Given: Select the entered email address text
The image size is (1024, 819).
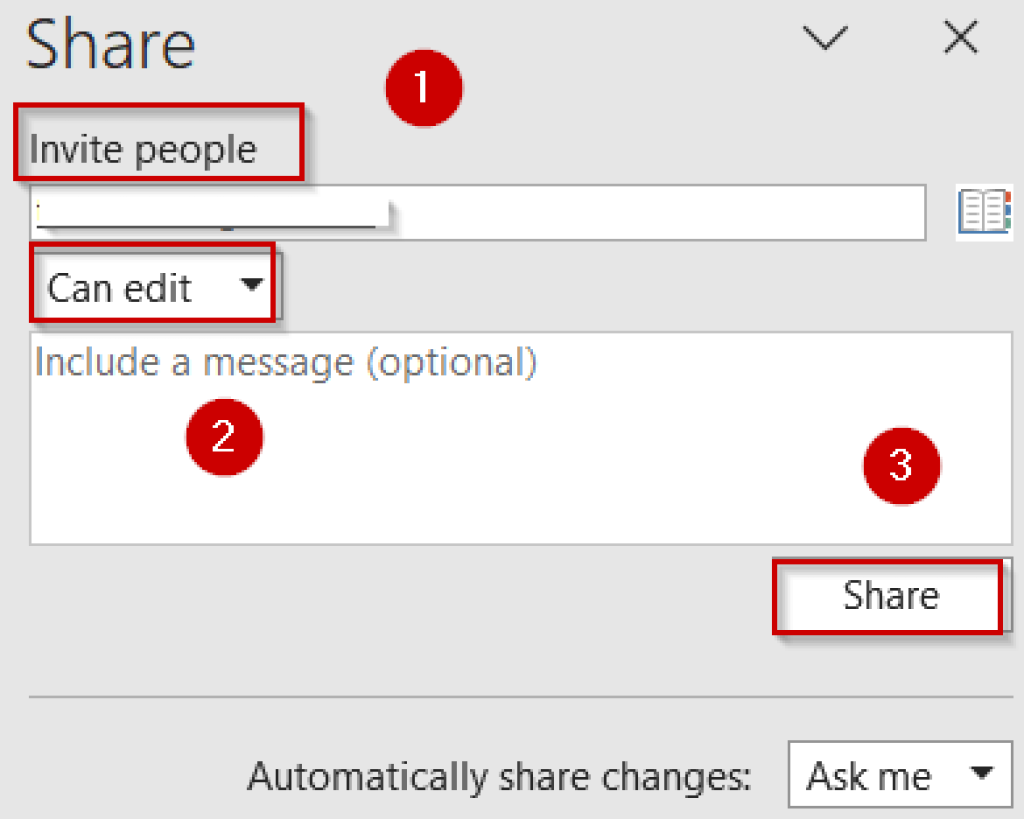Looking at the screenshot, I should point(210,213).
